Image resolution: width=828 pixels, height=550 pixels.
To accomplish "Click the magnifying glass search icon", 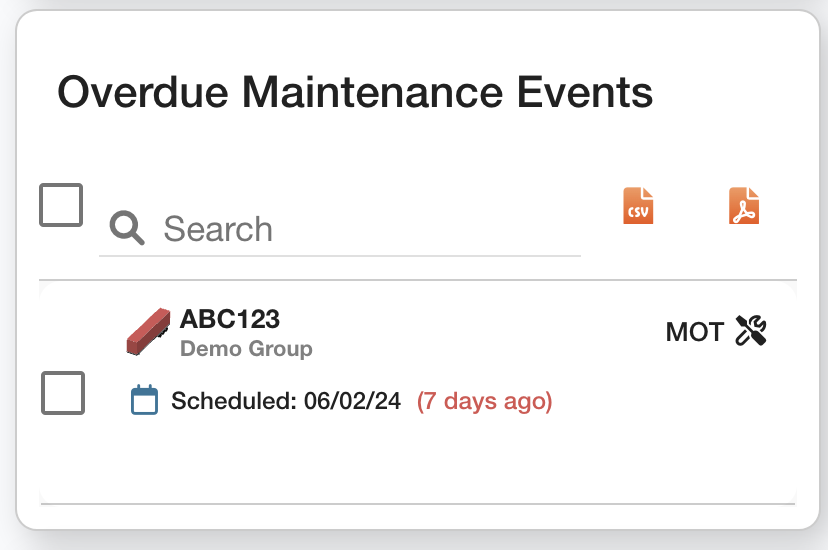I will pyautogui.click(x=127, y=229).
